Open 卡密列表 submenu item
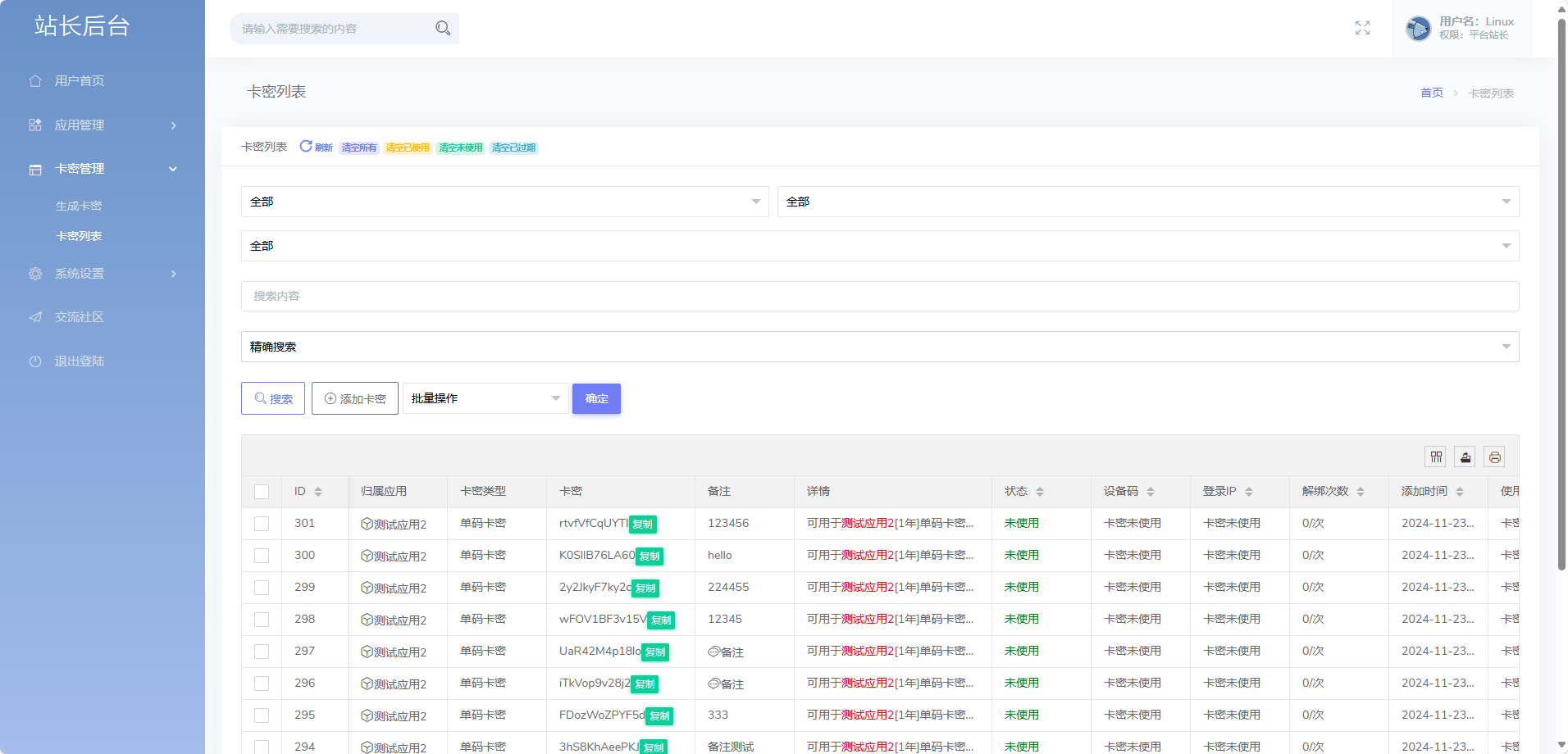Screen dimensions: 1568x754 (79, 236)
